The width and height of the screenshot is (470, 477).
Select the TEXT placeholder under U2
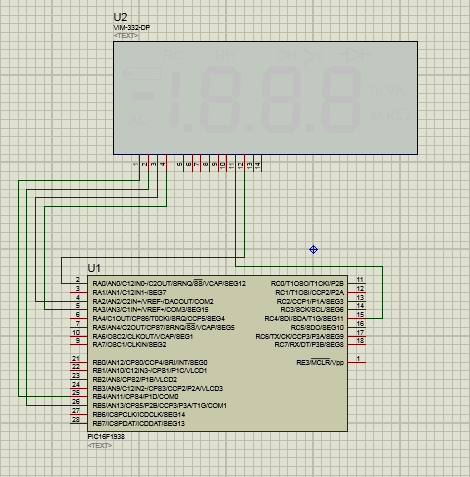pos(126,35)
